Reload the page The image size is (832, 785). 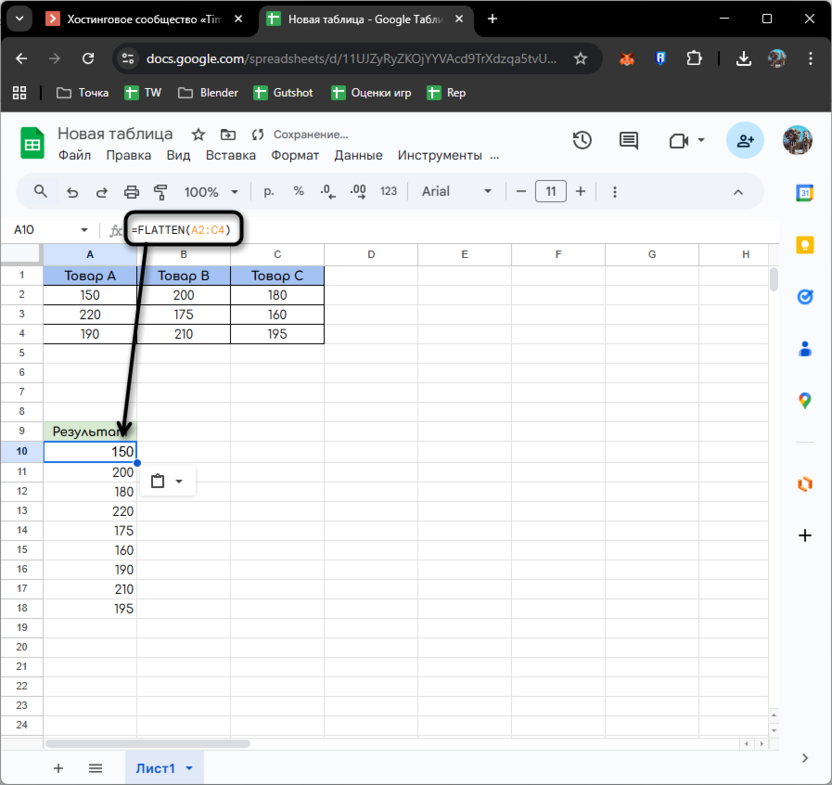(88, 58)
